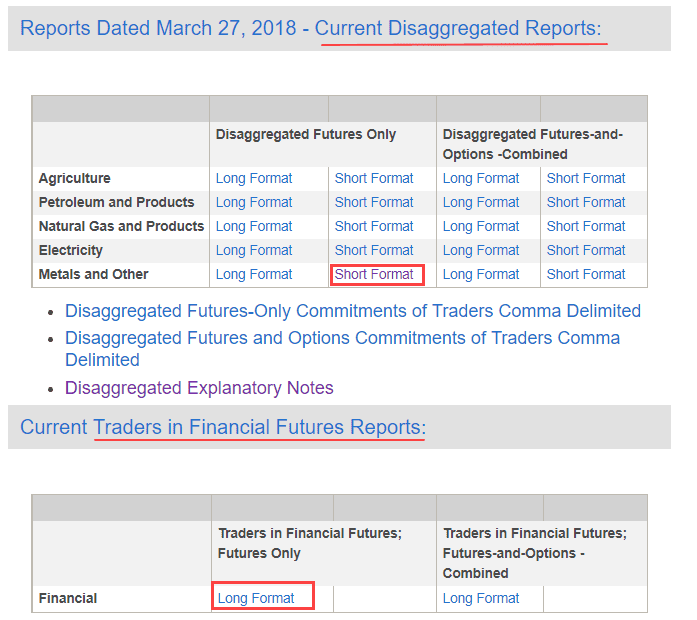This screenshot has width=697, height=620.
Task: Open Natural Gas Combined Long Format report
Action: click(x=481, y=226)
